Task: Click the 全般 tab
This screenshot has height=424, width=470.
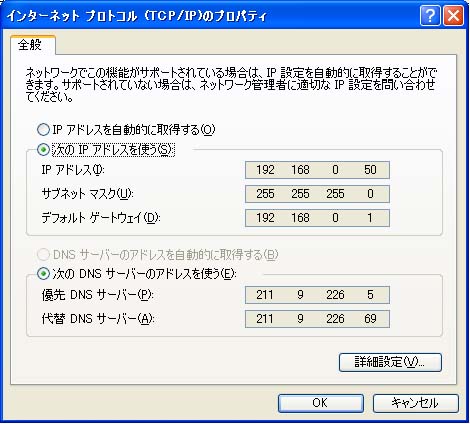Action: point(31,45)
